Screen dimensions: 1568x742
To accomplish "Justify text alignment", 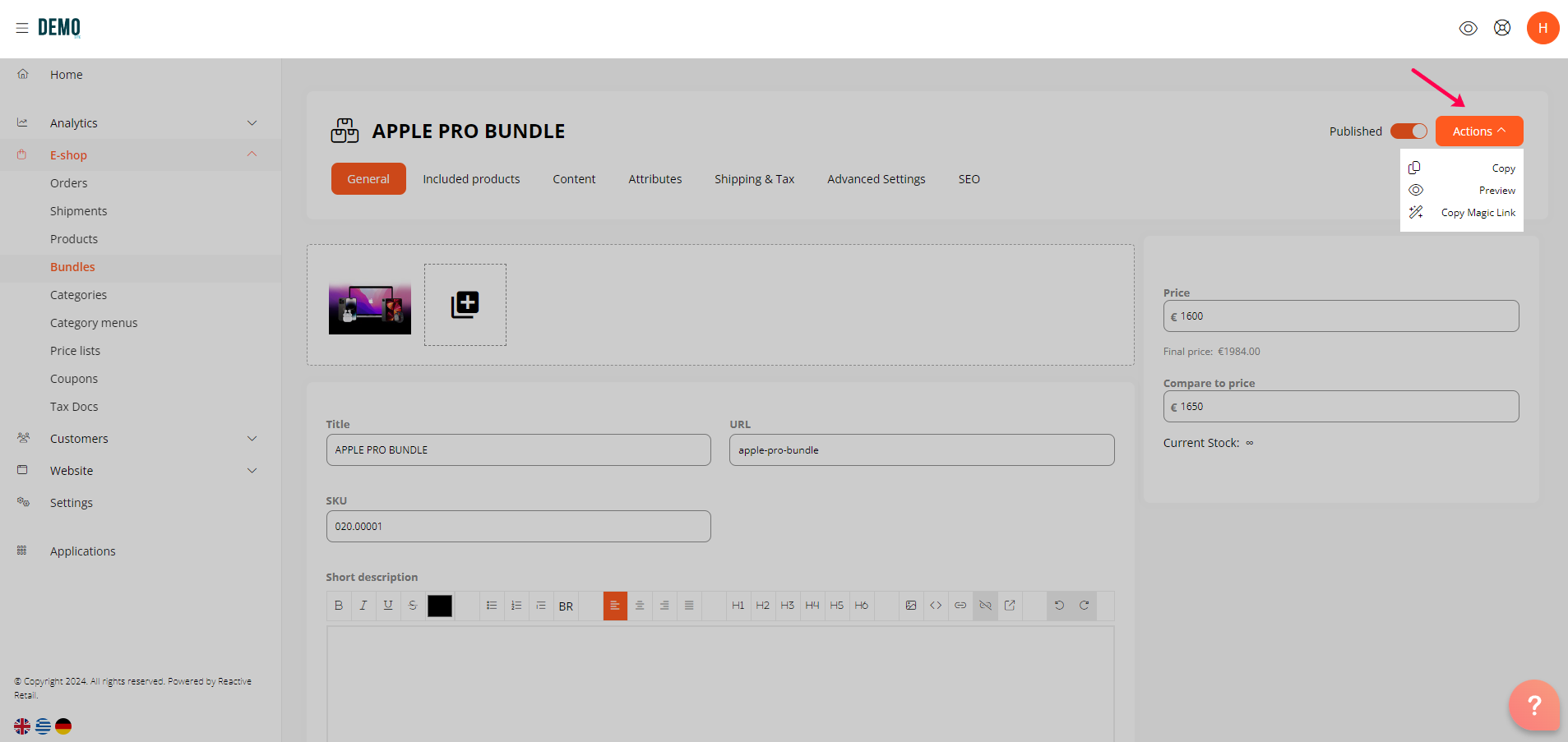I will pyautogui.click(x=689, y=606).
